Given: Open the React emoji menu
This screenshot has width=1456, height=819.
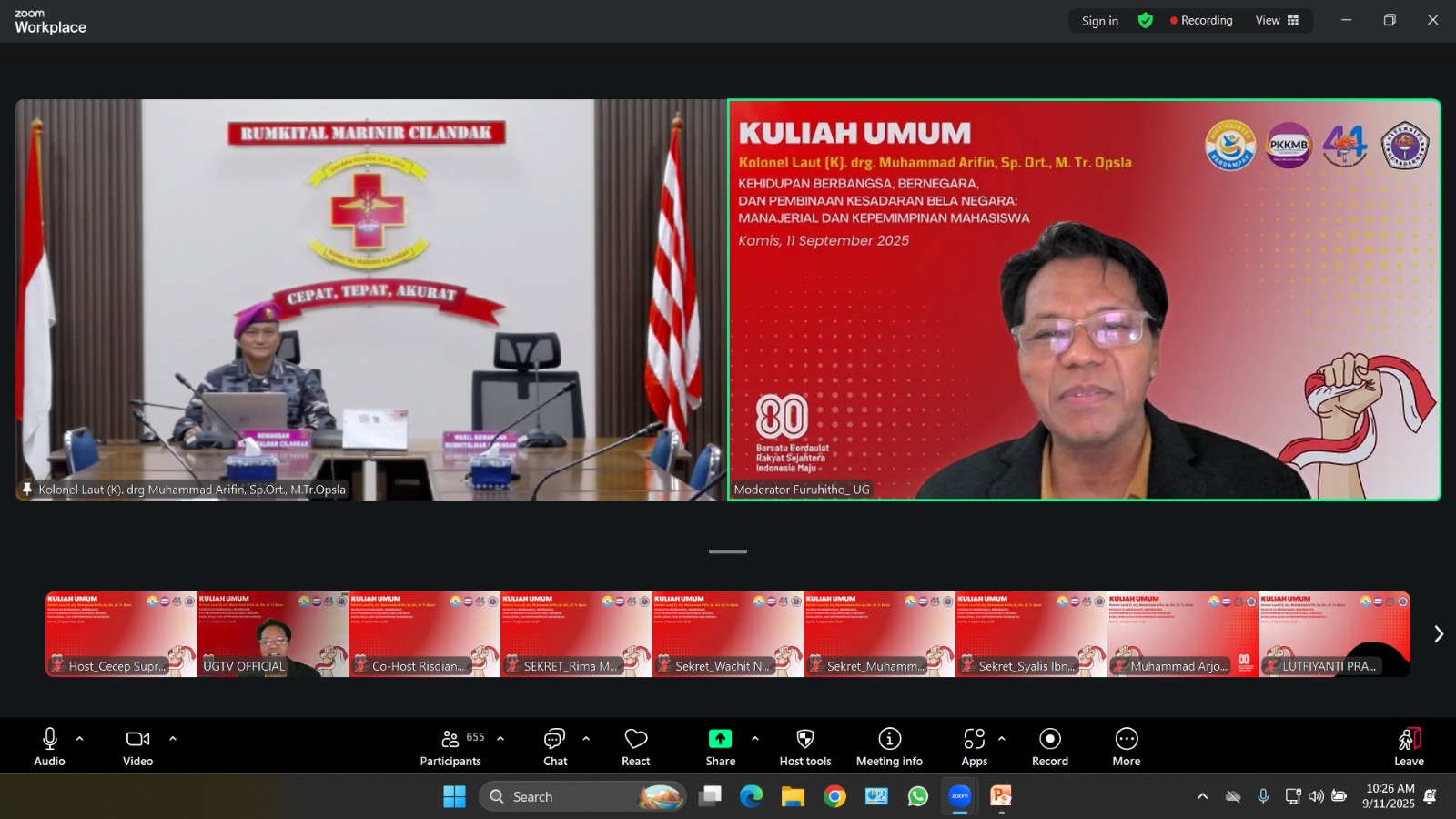Looking at the screenshot, I should click(635, 747).
